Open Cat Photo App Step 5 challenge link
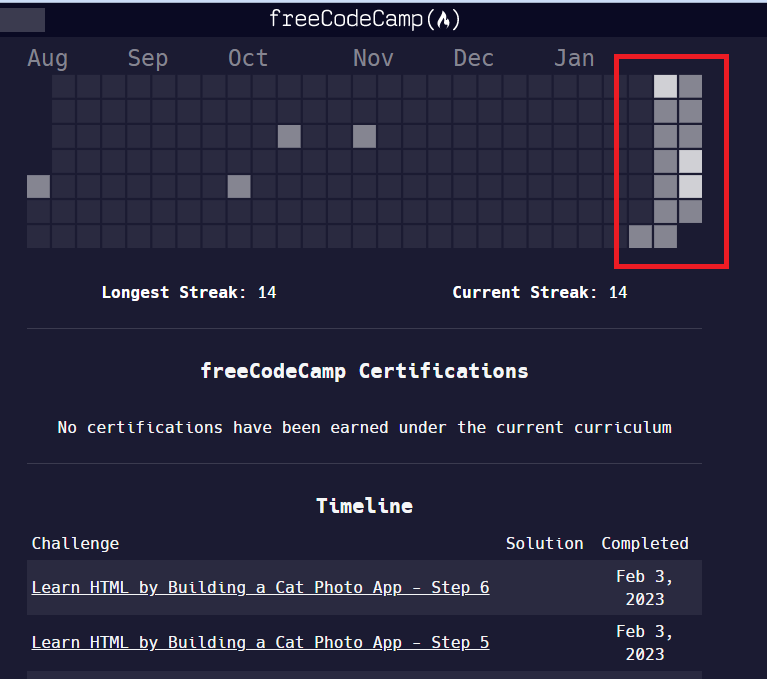The height and width of the screenshot is (679, 767). tap(260, 642)
